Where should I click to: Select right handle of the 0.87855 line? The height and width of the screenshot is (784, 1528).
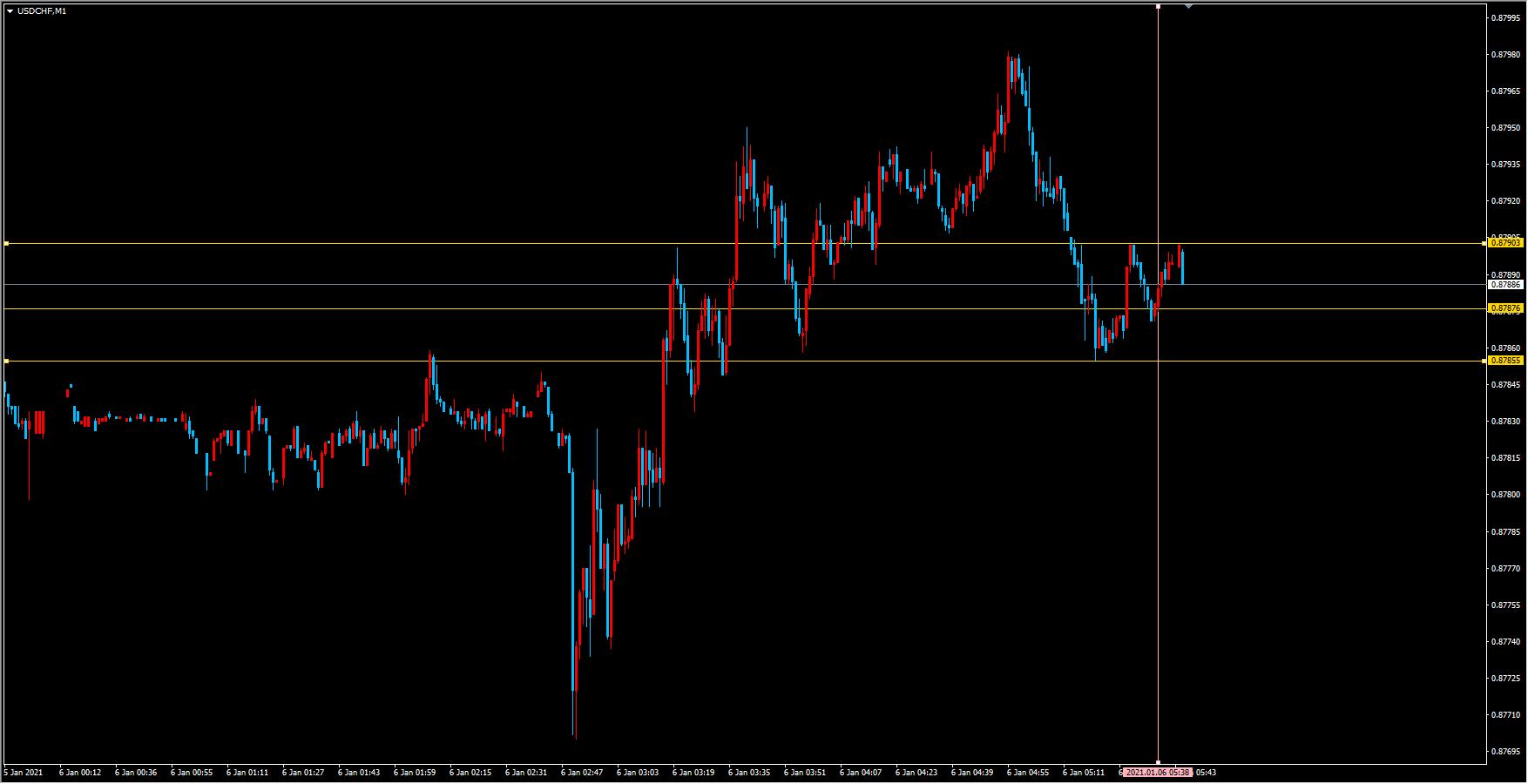point(1484,361)
